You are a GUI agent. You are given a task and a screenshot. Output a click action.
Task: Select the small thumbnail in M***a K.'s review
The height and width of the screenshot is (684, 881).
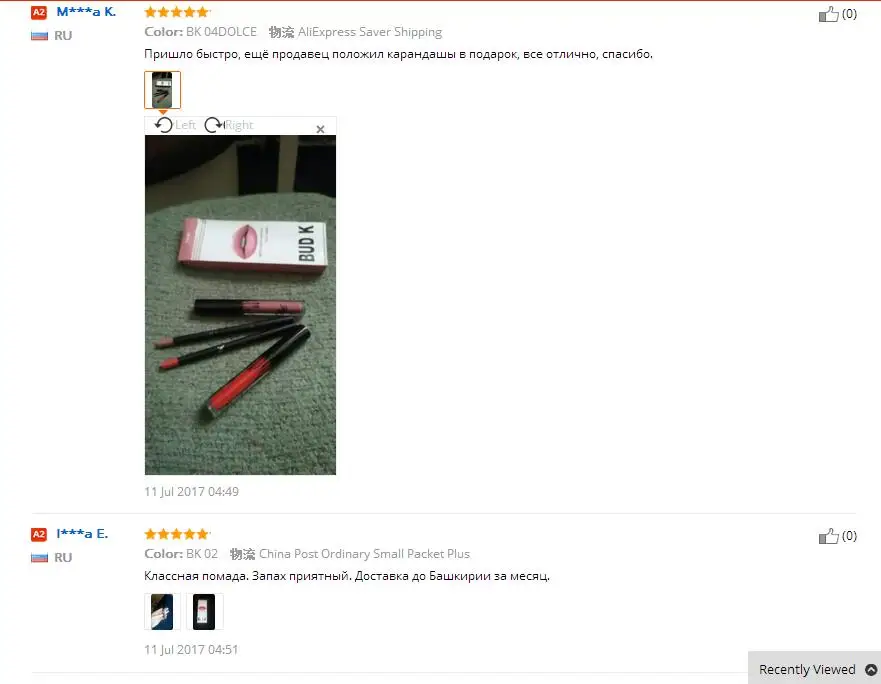point(162,90)
